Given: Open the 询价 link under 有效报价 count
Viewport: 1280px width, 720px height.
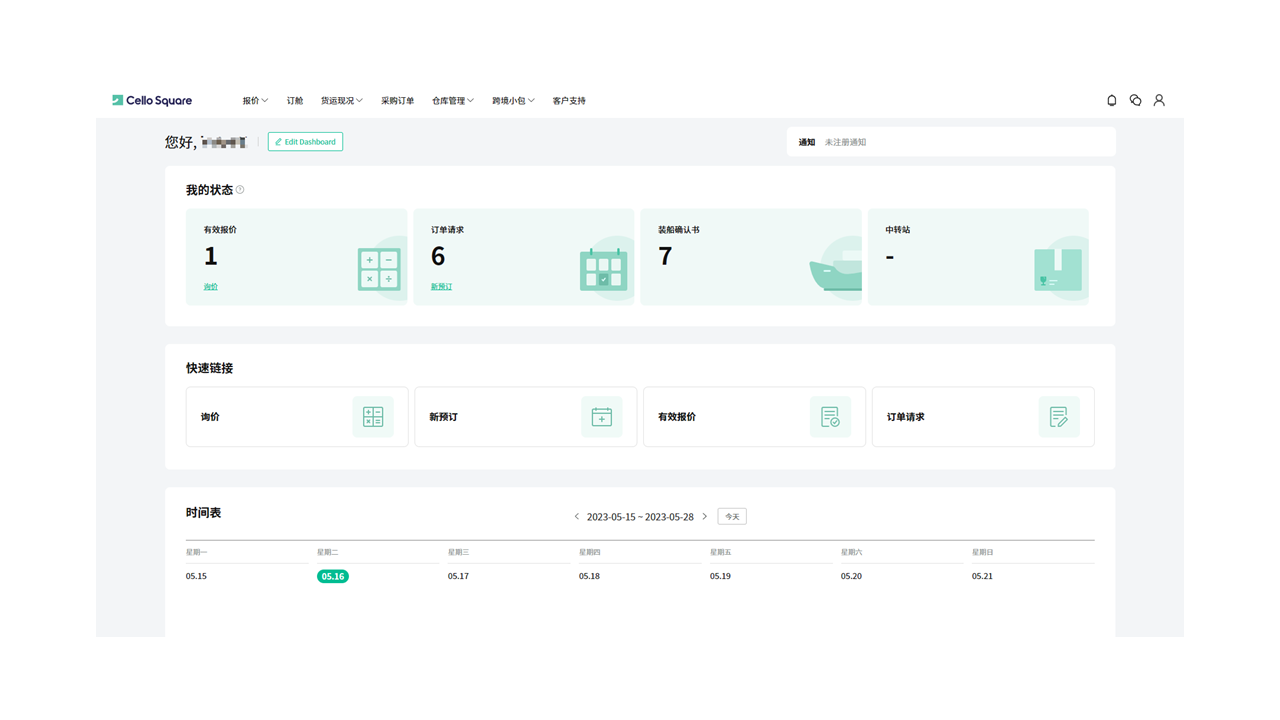Looking at the screenshot, I should coord(210,286).
